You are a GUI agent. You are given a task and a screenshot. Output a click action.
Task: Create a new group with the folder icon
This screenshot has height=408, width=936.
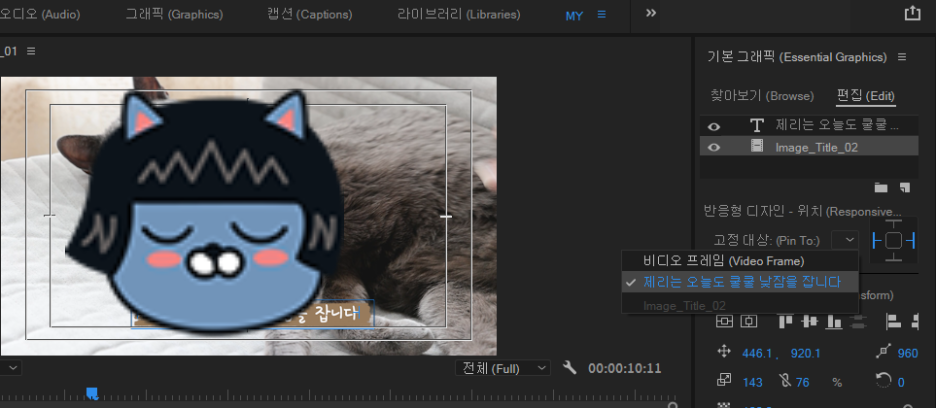881,188
